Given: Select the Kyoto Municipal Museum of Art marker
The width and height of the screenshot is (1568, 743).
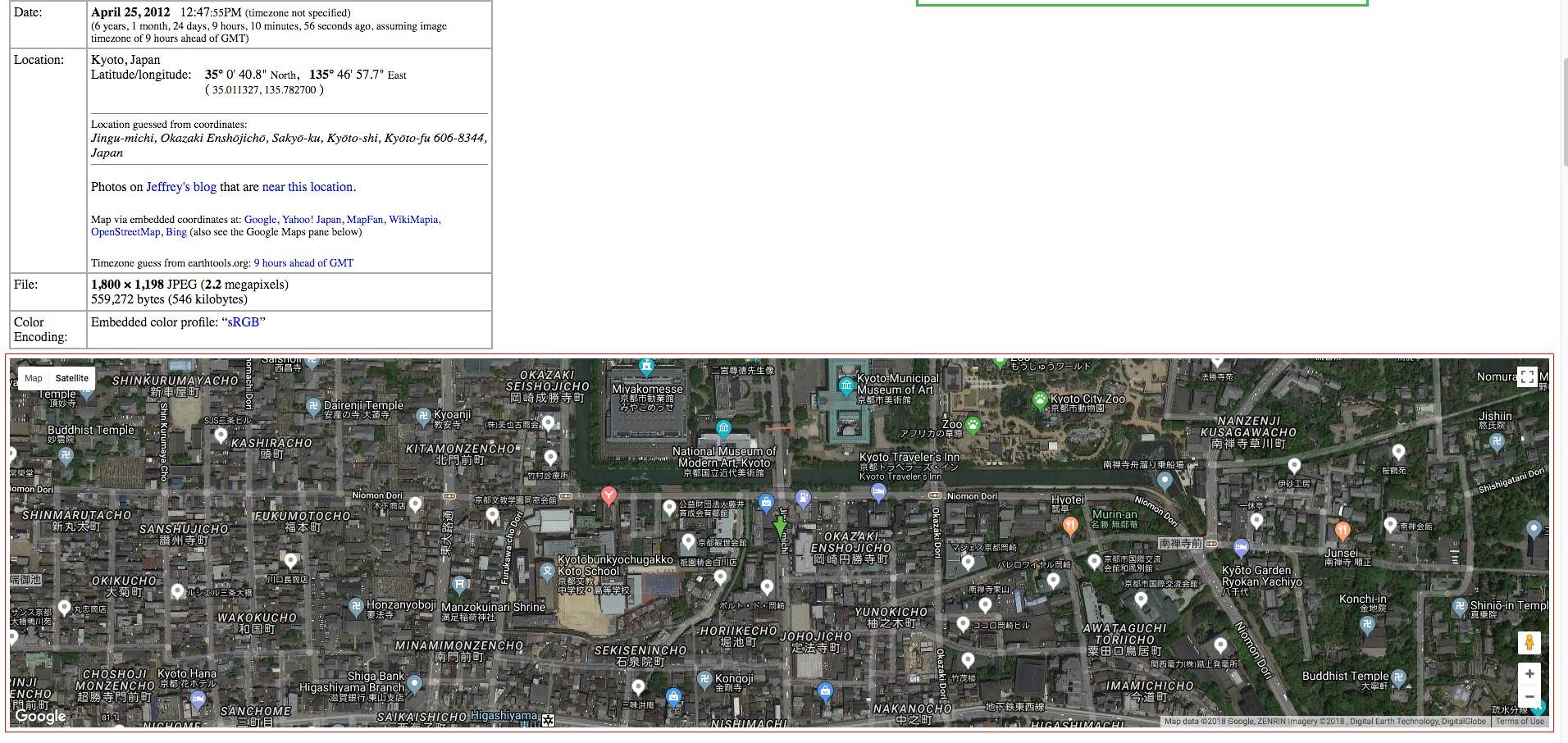Looking at the screenshot, I should point(846,386).
